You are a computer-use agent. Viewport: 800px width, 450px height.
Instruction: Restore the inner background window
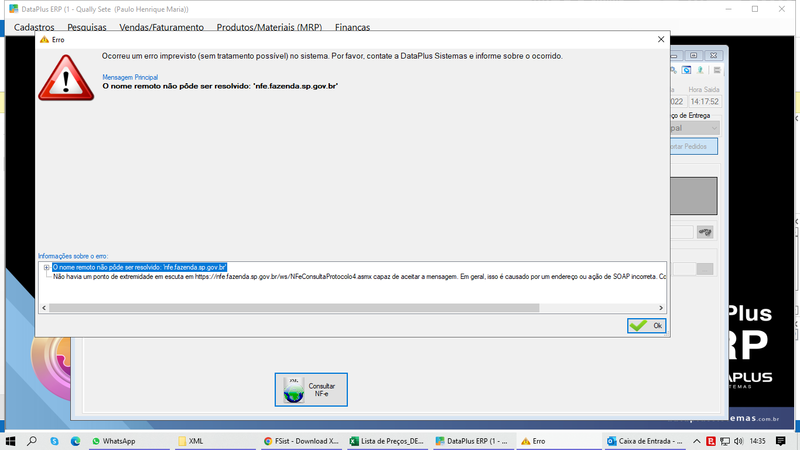[693, 55]
